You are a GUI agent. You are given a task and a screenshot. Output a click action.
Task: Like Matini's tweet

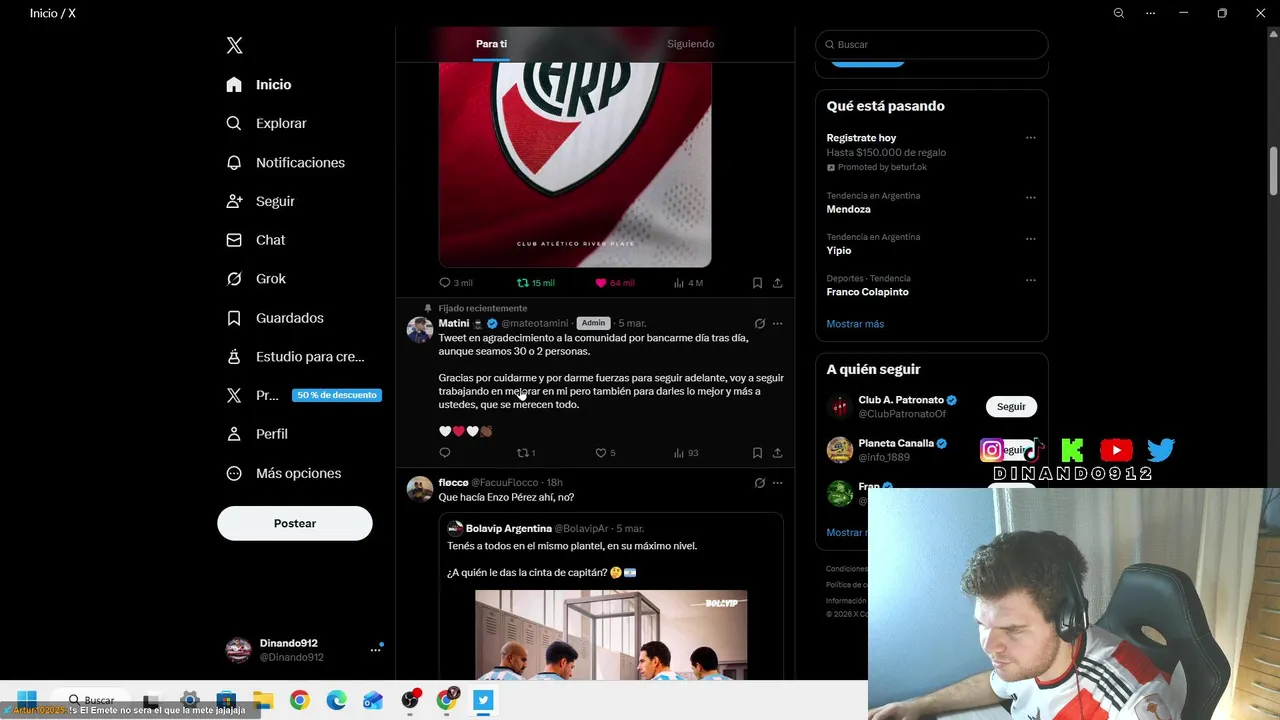tap(605, 453)
